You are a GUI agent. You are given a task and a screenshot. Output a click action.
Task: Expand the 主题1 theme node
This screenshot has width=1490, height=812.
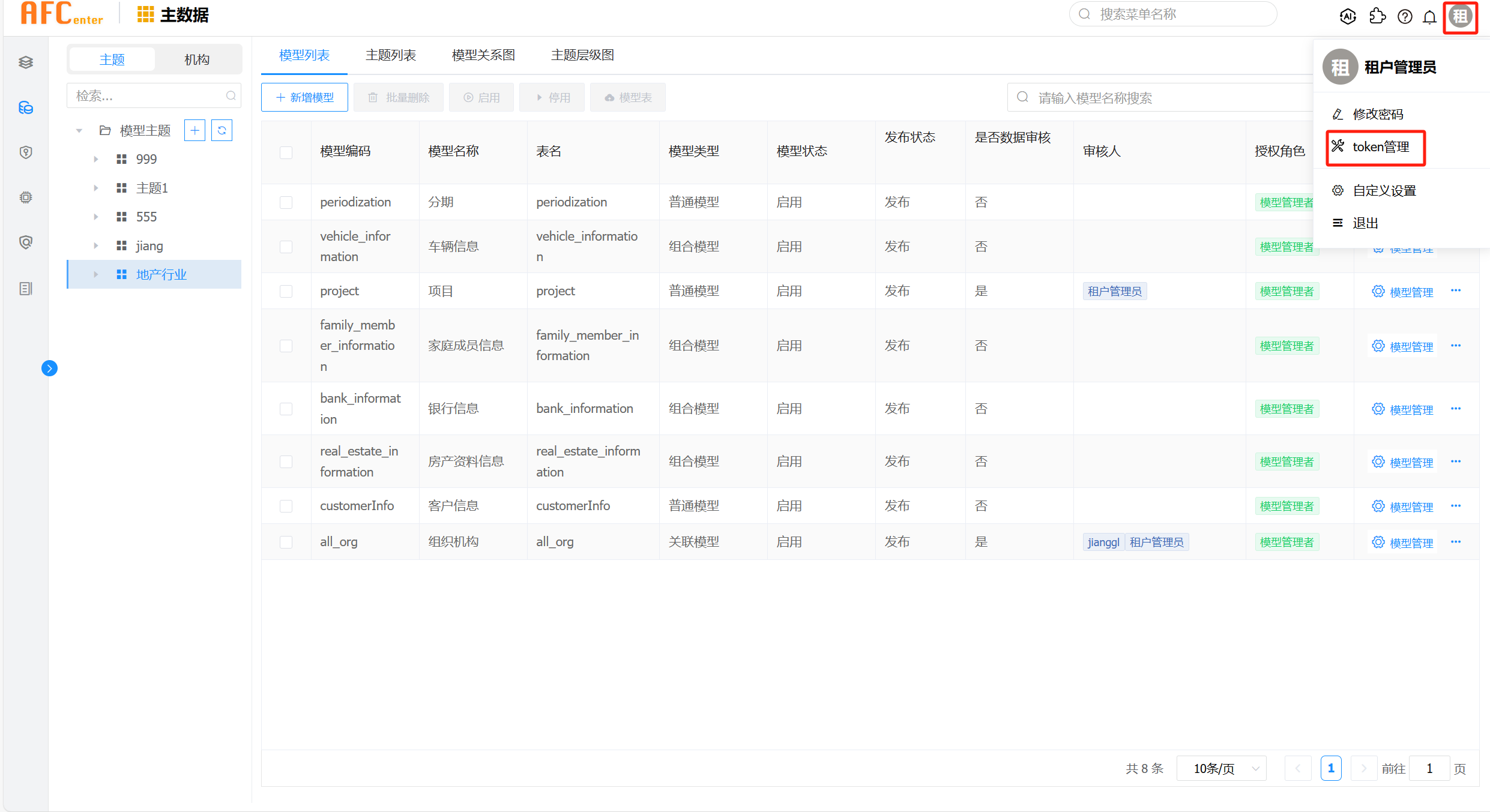(95, 188)
